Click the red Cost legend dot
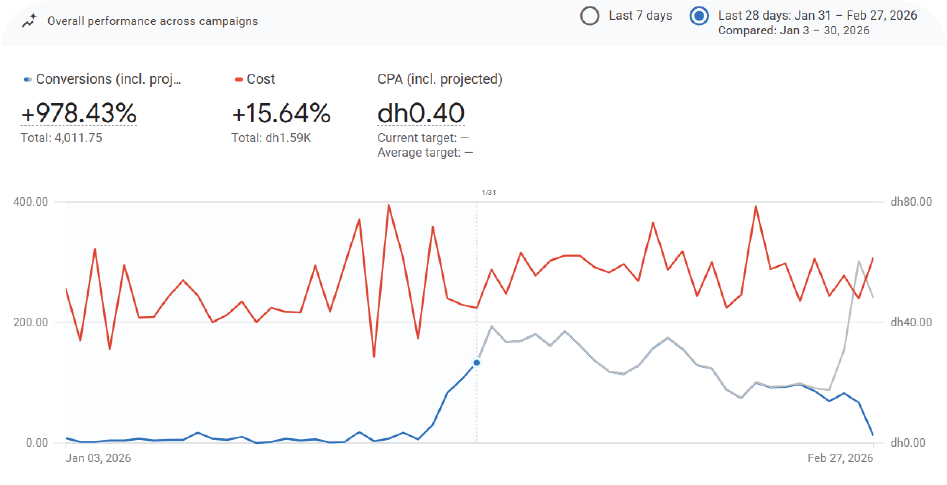Image resolution: width=947 pixels, height=485 pixels. click(238, 80)
